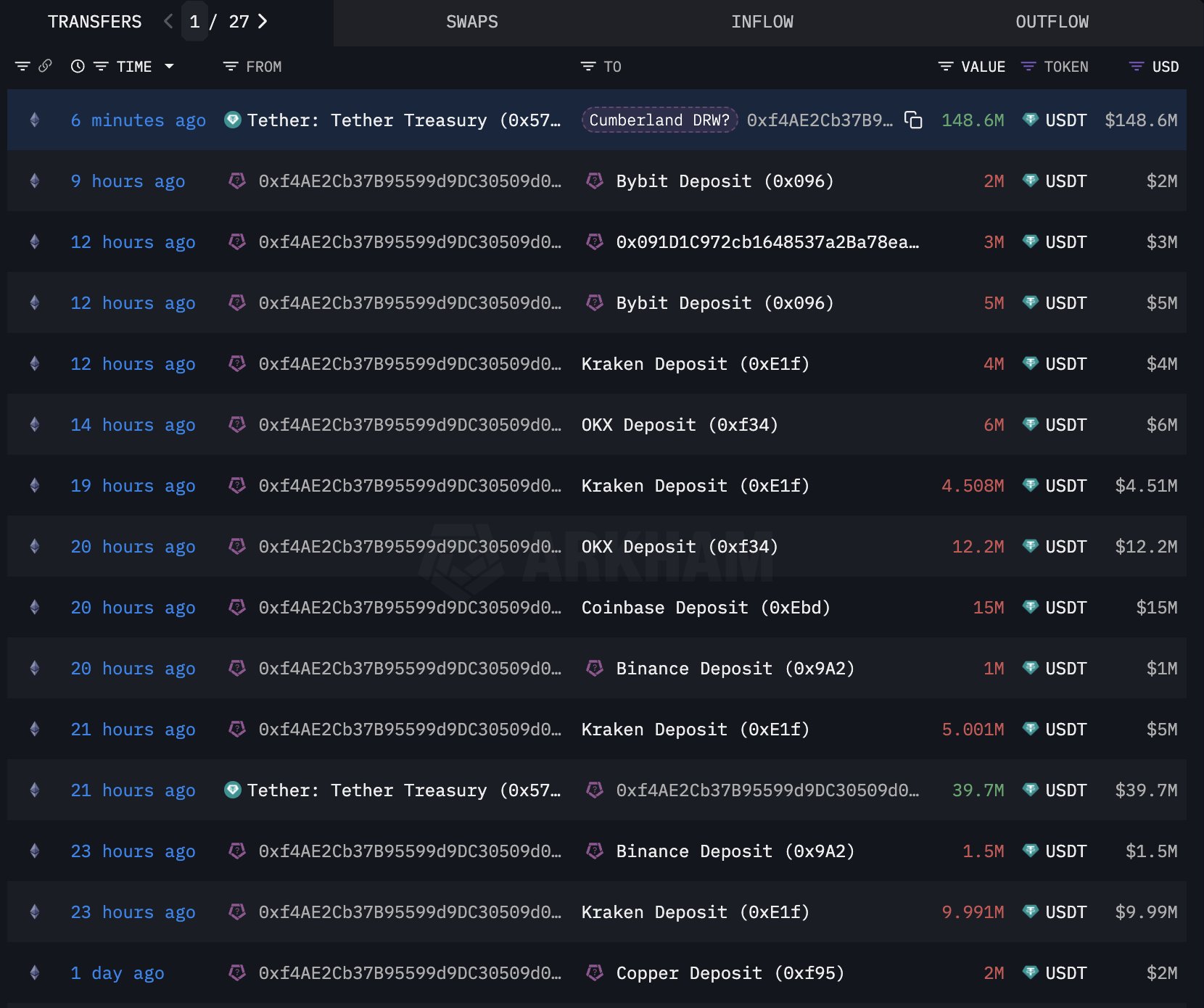This screenshot has height=1008, width=1204.
Task: Open Copper Deposit (0xf95) recipient
Action: tap(730, 973)
